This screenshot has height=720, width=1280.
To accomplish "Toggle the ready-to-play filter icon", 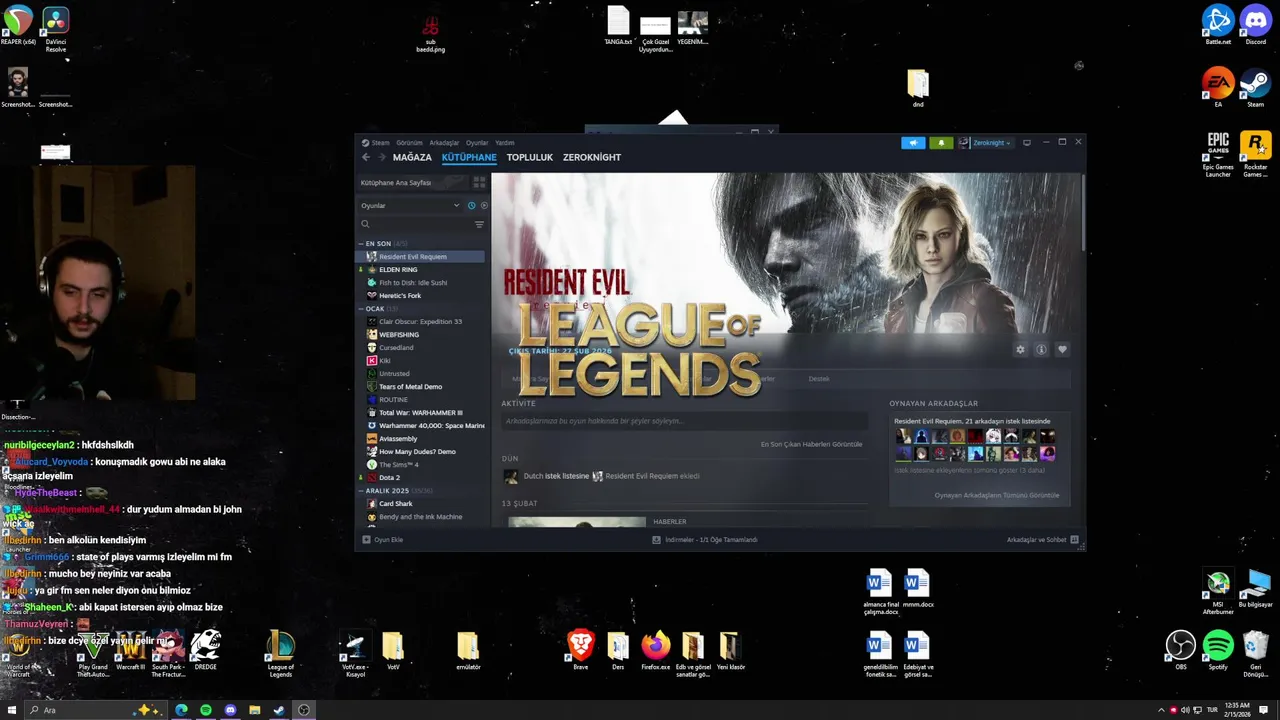I will click(x=484, y=205).
